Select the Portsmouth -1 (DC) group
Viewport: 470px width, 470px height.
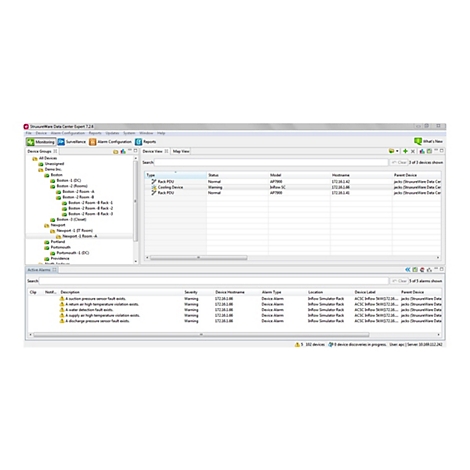click(x=73, y=253)
